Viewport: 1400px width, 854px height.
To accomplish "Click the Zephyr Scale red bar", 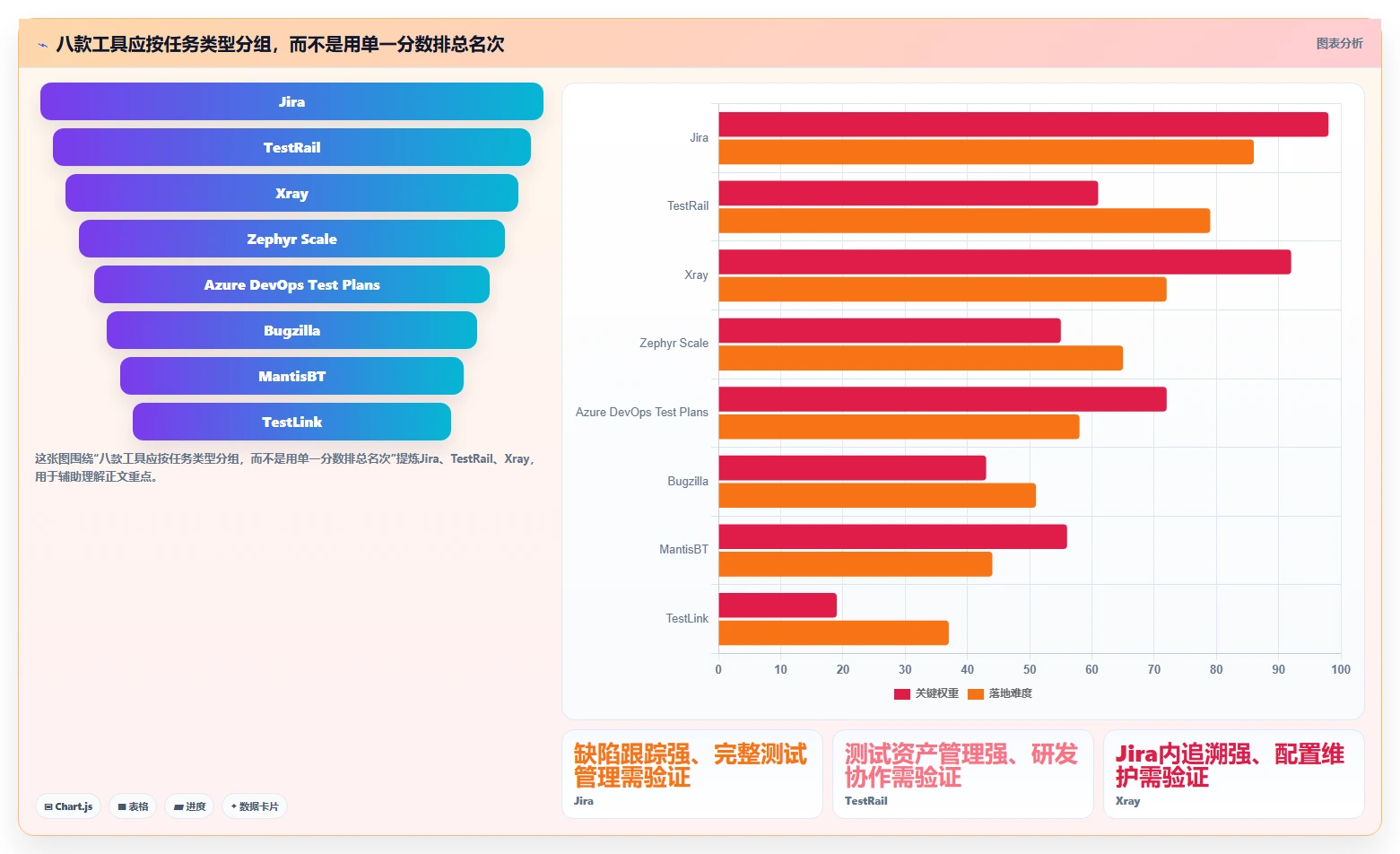I will tap(890, 330).
